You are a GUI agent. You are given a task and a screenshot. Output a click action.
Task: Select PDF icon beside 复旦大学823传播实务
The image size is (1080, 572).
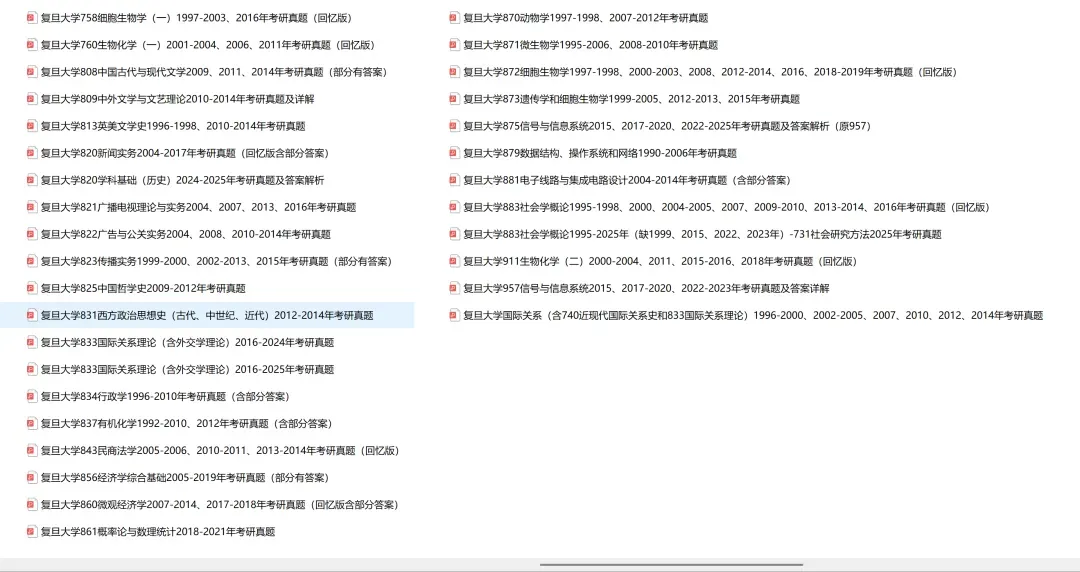32,261
